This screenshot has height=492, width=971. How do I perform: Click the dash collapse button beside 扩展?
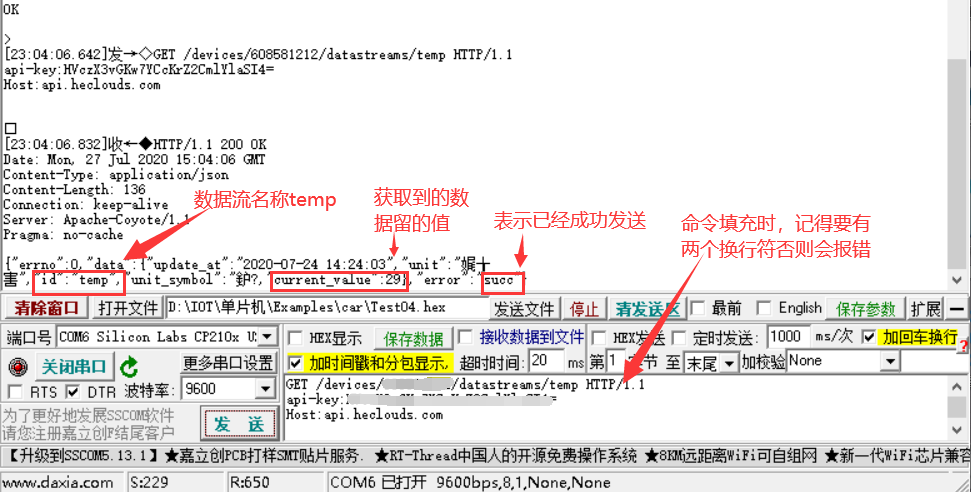(957, 308)
